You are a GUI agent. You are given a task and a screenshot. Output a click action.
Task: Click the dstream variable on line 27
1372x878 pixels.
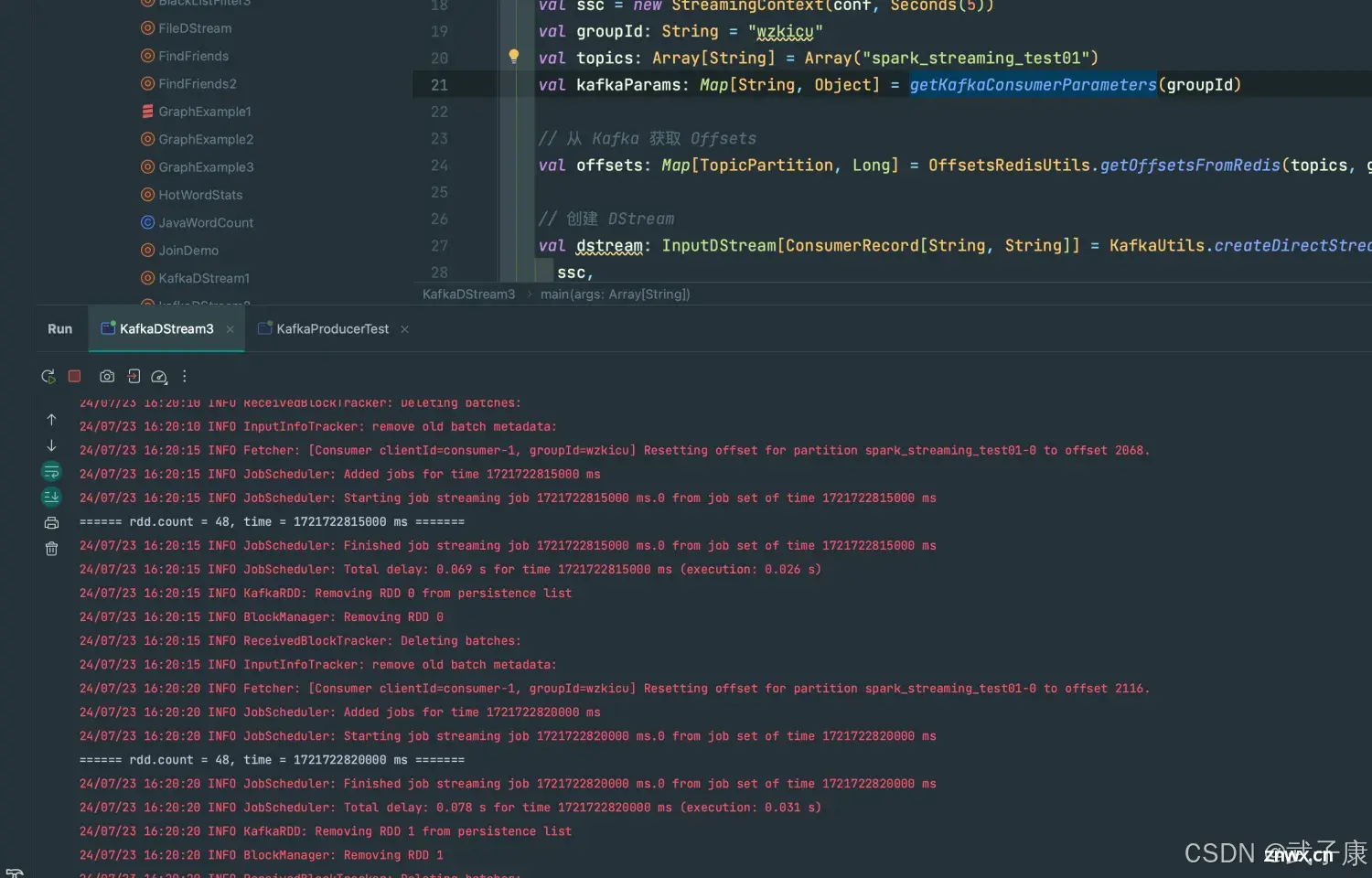tap(609, 245)
